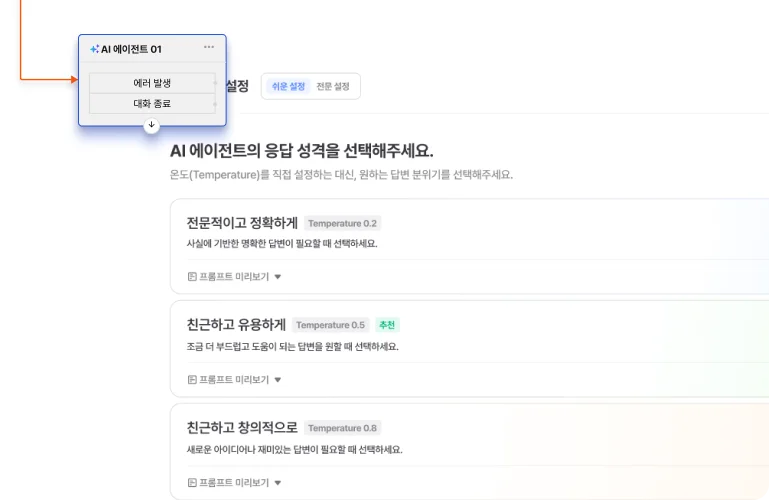Click the Temperature 0.8 badge
This screenshot has width=769, height=500.
[342, 428]
